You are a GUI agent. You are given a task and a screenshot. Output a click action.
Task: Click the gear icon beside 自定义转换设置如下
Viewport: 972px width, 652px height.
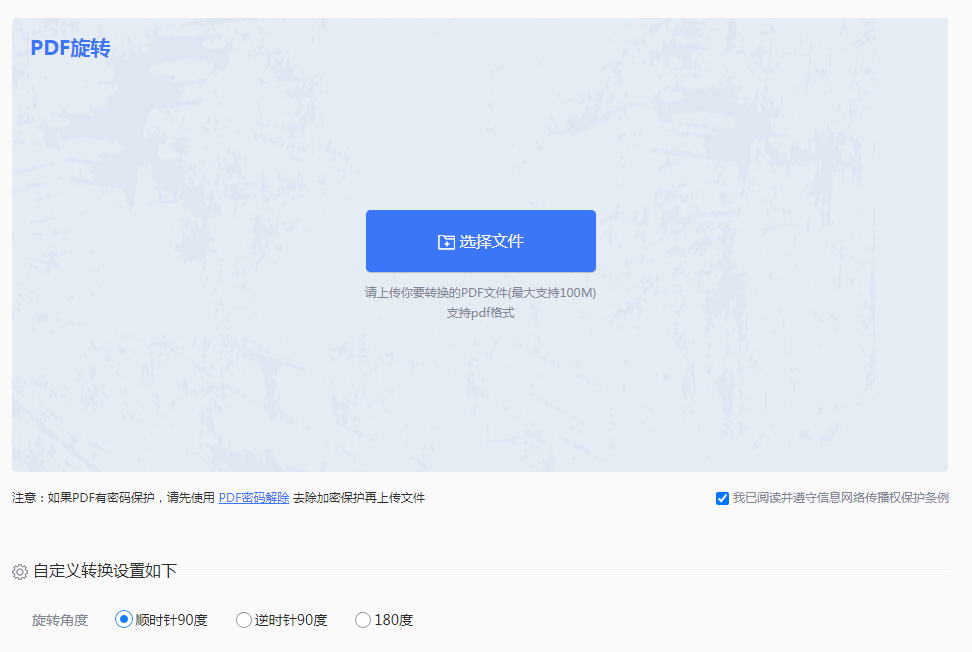coord(20,568)
